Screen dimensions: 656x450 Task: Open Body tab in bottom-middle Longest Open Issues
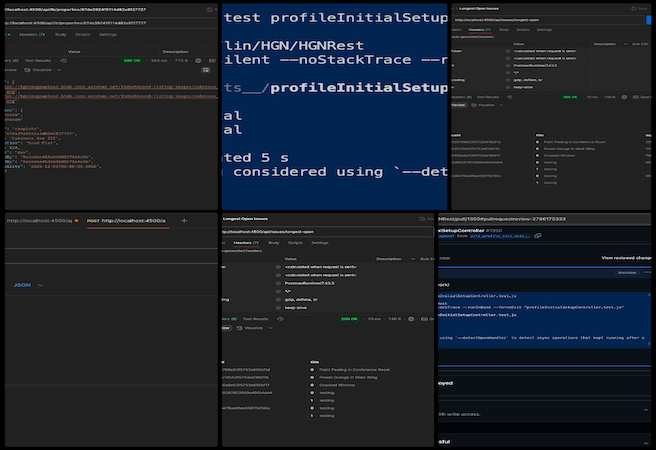pyautogui.click(x=274, y=243)
